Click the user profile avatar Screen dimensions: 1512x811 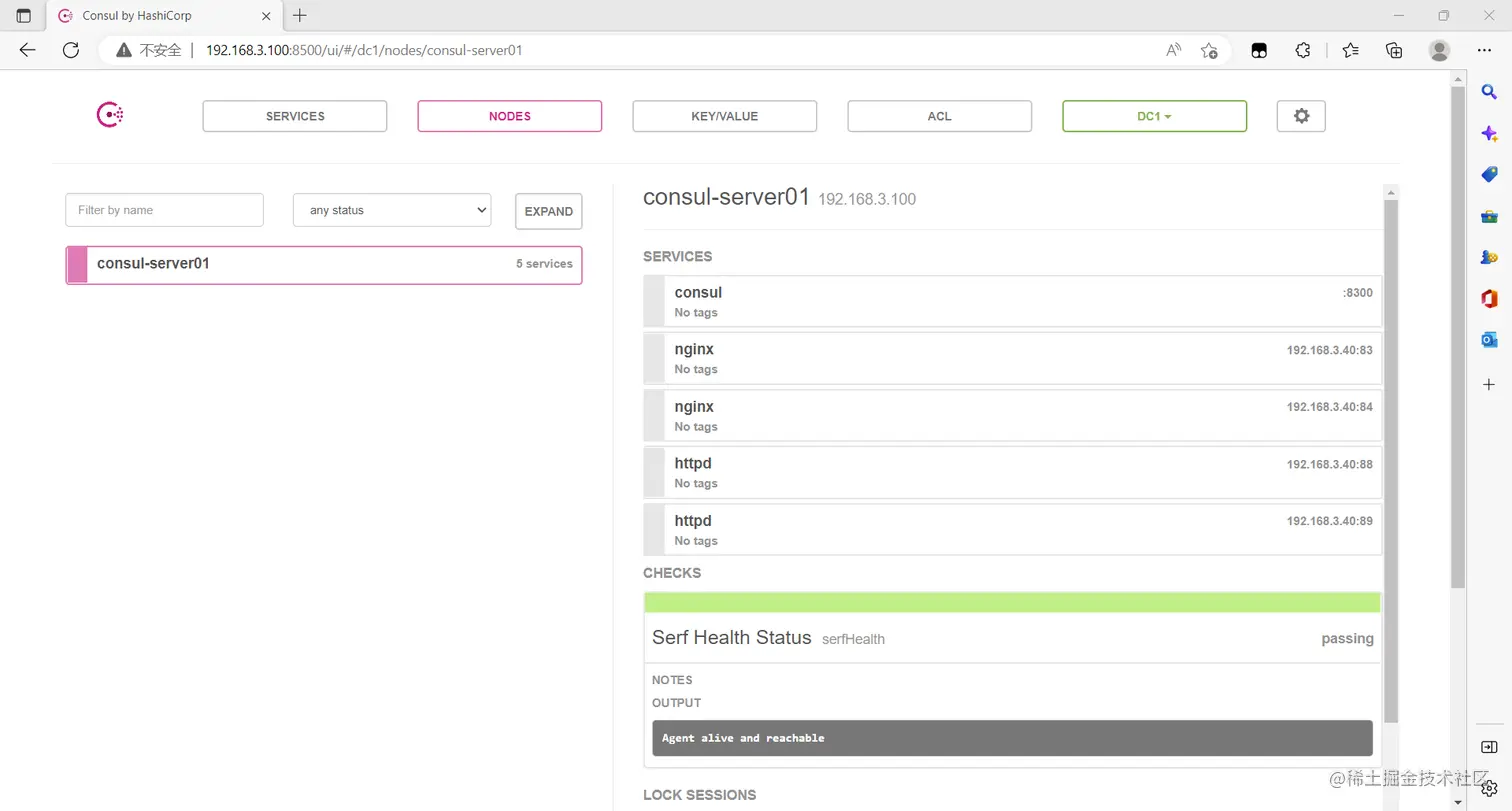1439,50
